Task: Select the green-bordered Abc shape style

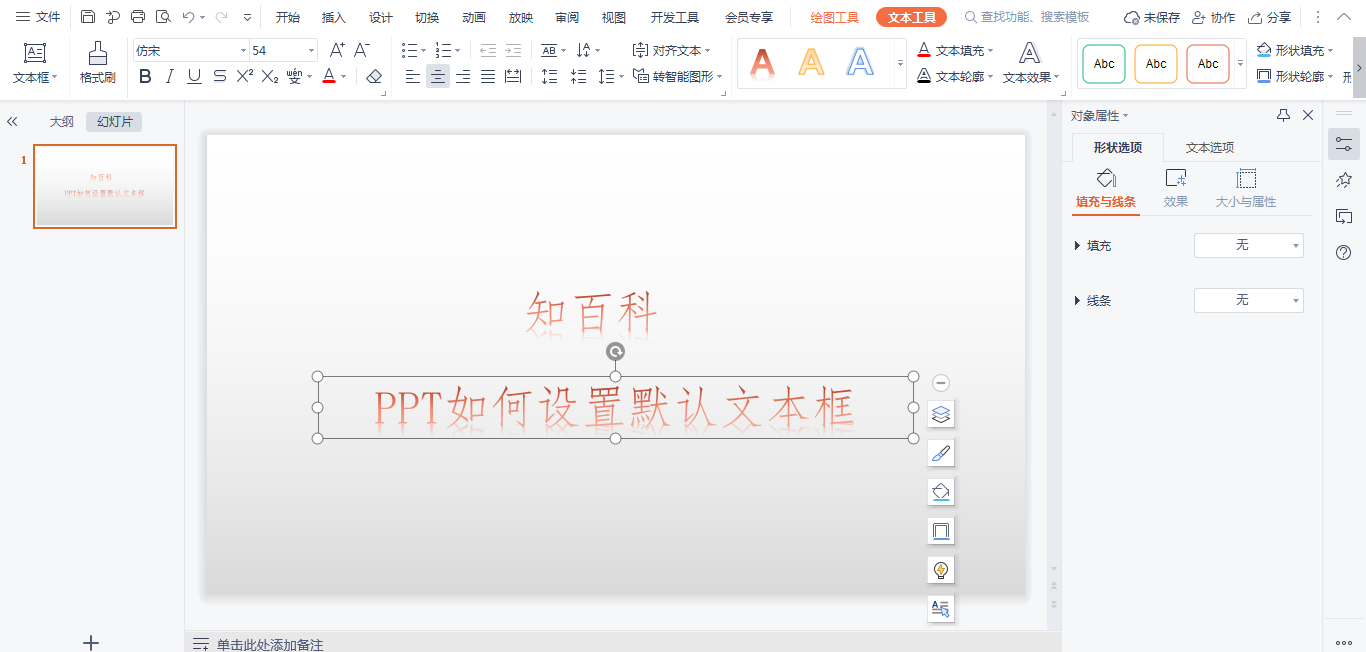Action: pyautogui.click(x=1104, y=64)
